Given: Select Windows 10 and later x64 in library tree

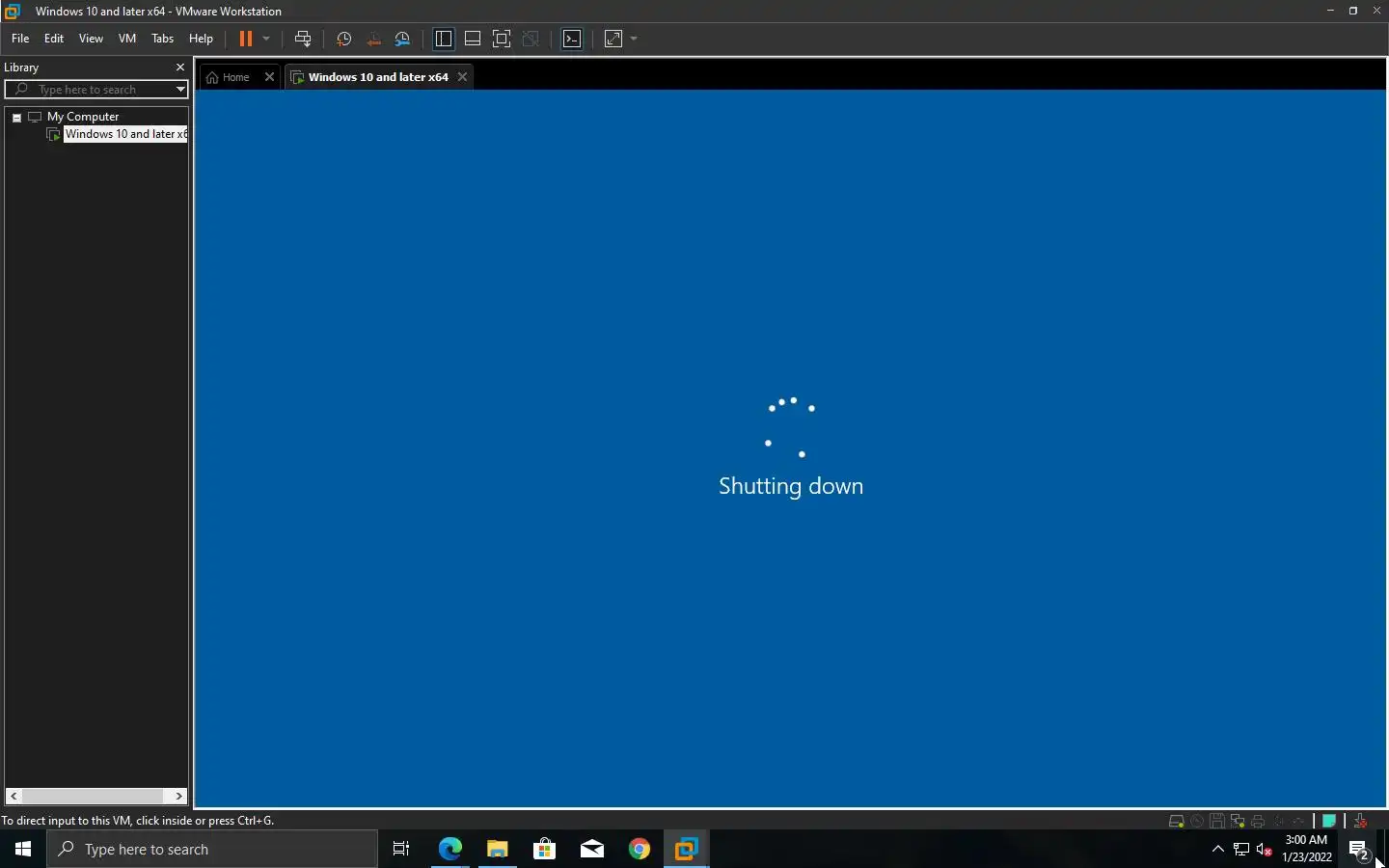Looking at the screenshot, I should (x=125, y=134).
